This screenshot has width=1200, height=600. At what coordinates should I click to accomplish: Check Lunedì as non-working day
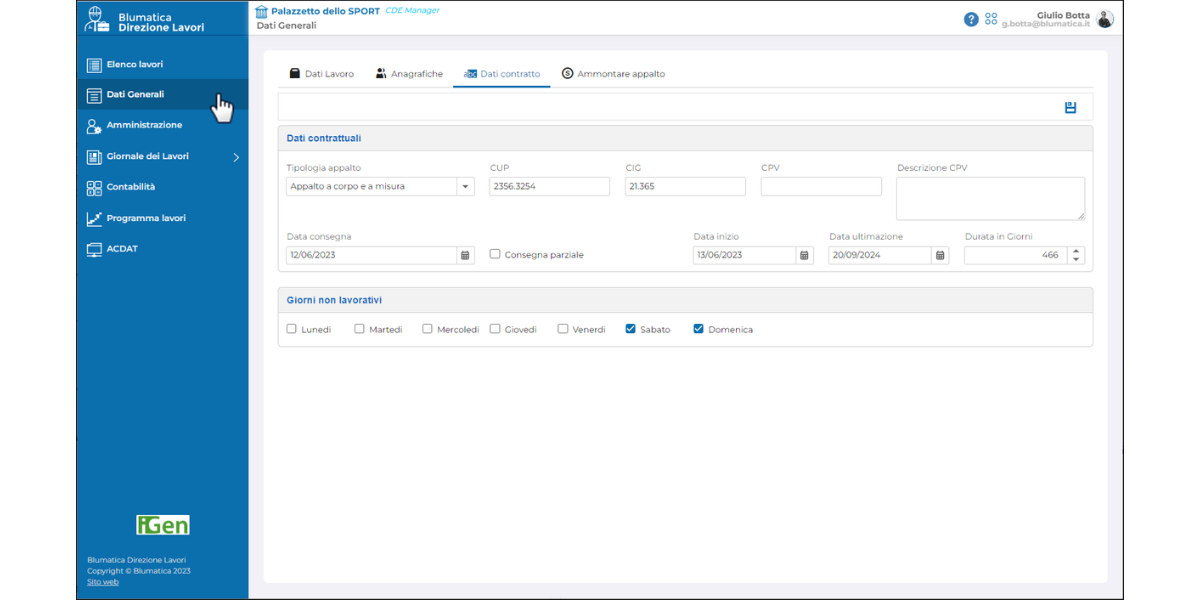pos(292,329)
